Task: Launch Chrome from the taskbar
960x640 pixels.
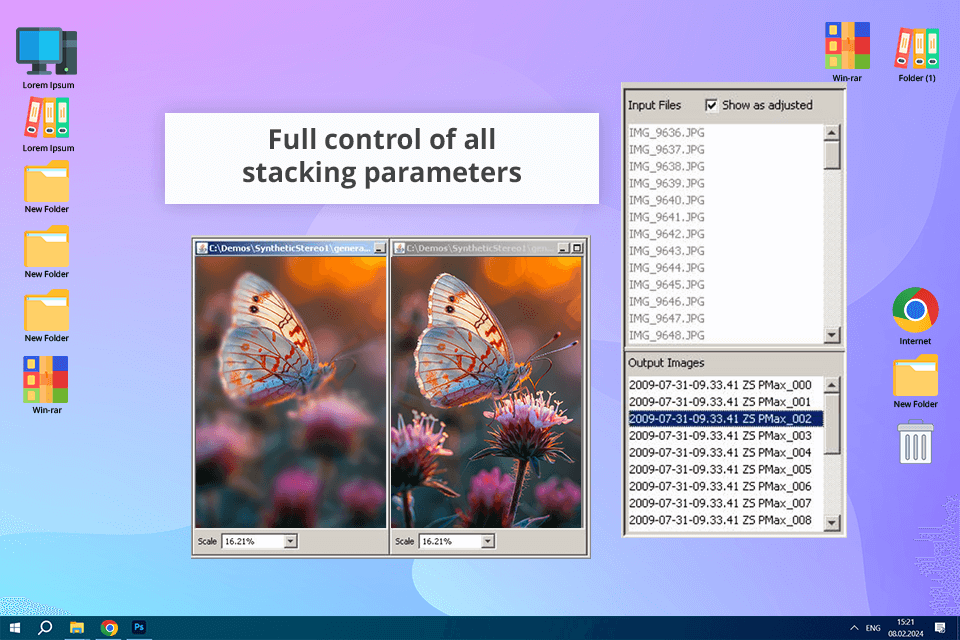Action: click(110, 628)
